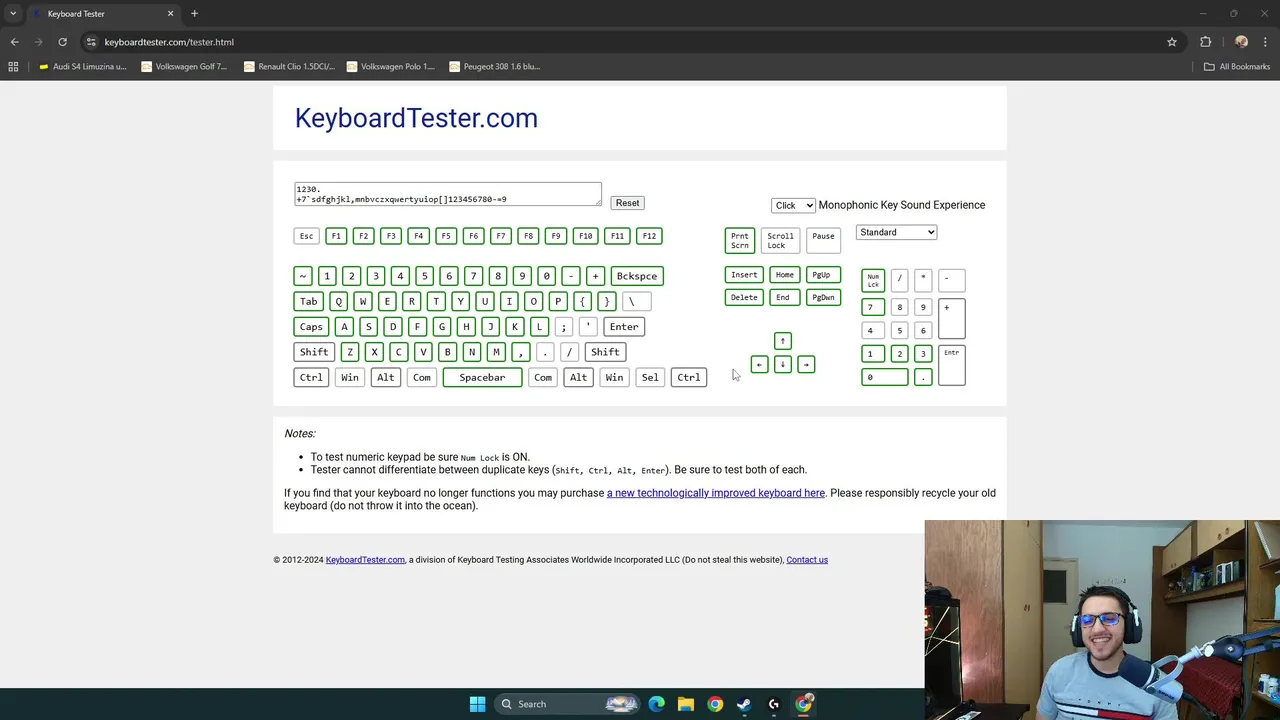Viewport: 1280px width, 720px height.
Task: Open File Explorer from taskbar
Action: pyautogui.click(x=685, y=704)
